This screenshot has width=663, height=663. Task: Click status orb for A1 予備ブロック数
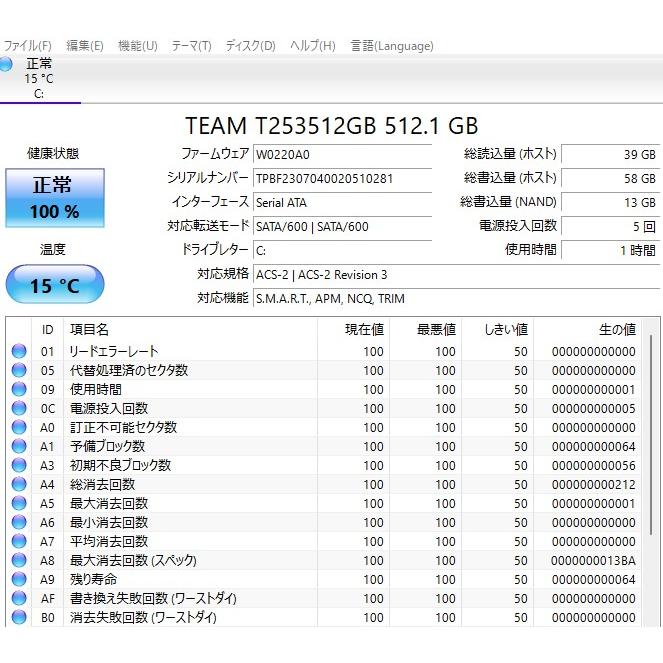click(x=19, y=447)
